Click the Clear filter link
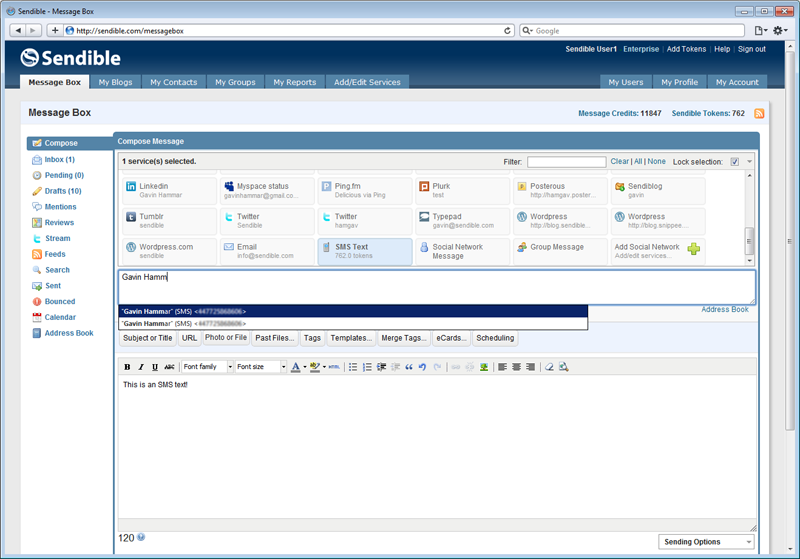The width and height of the screenshot is (800, 559). click(x=619, y=161)
